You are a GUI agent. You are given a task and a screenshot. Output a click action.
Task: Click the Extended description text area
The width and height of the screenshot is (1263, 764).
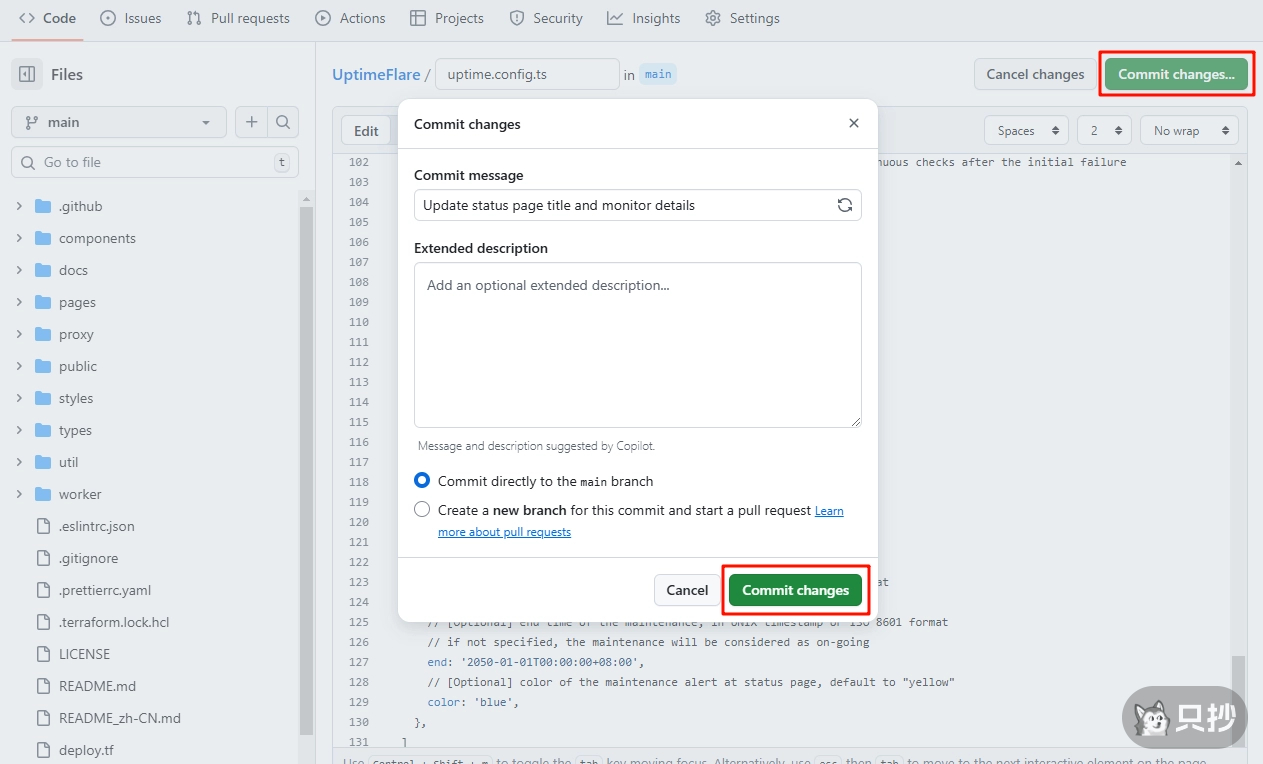(x=637, y=345)
